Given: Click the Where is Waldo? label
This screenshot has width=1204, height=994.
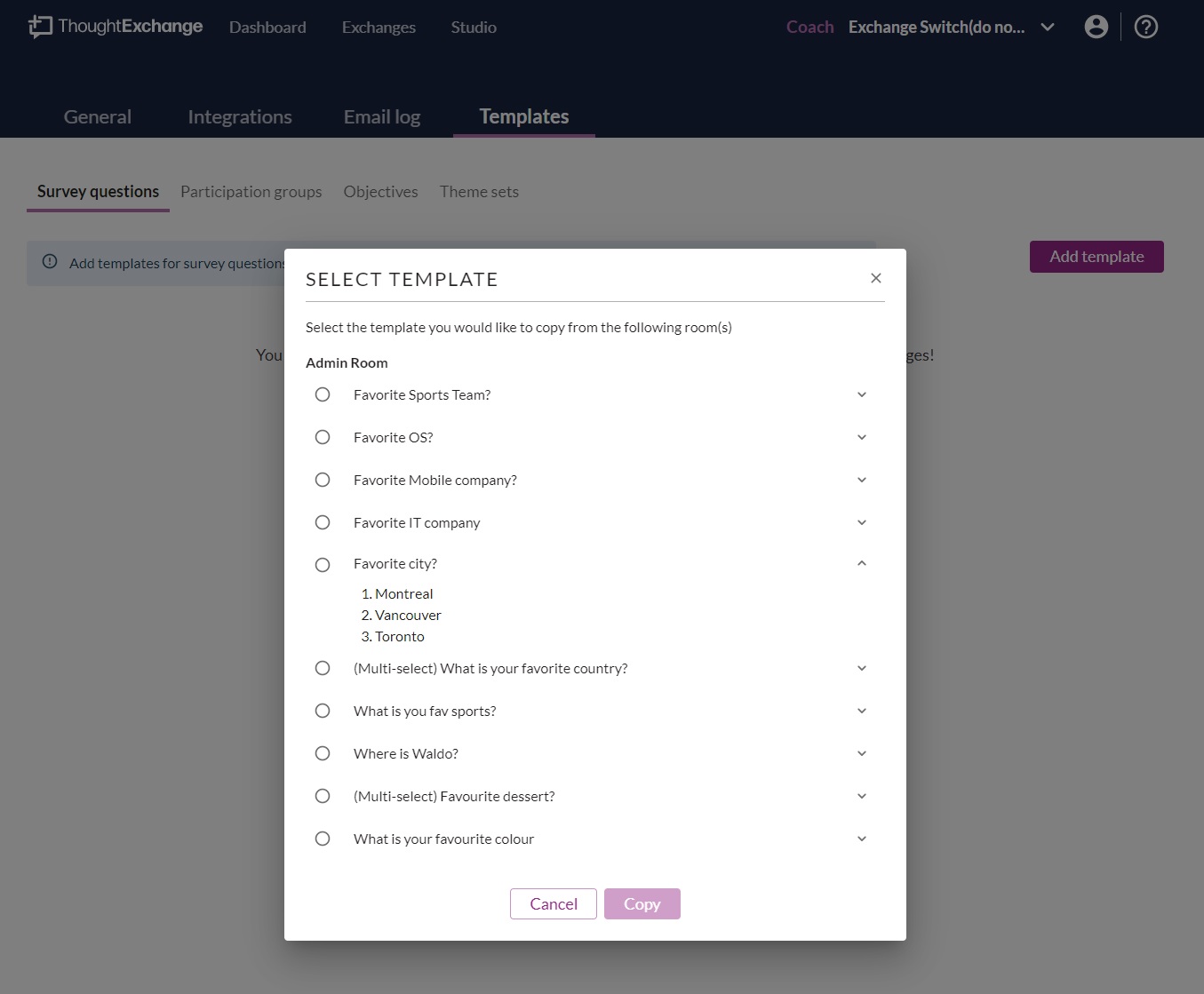Looking at the screenshot, I should 406,754.
